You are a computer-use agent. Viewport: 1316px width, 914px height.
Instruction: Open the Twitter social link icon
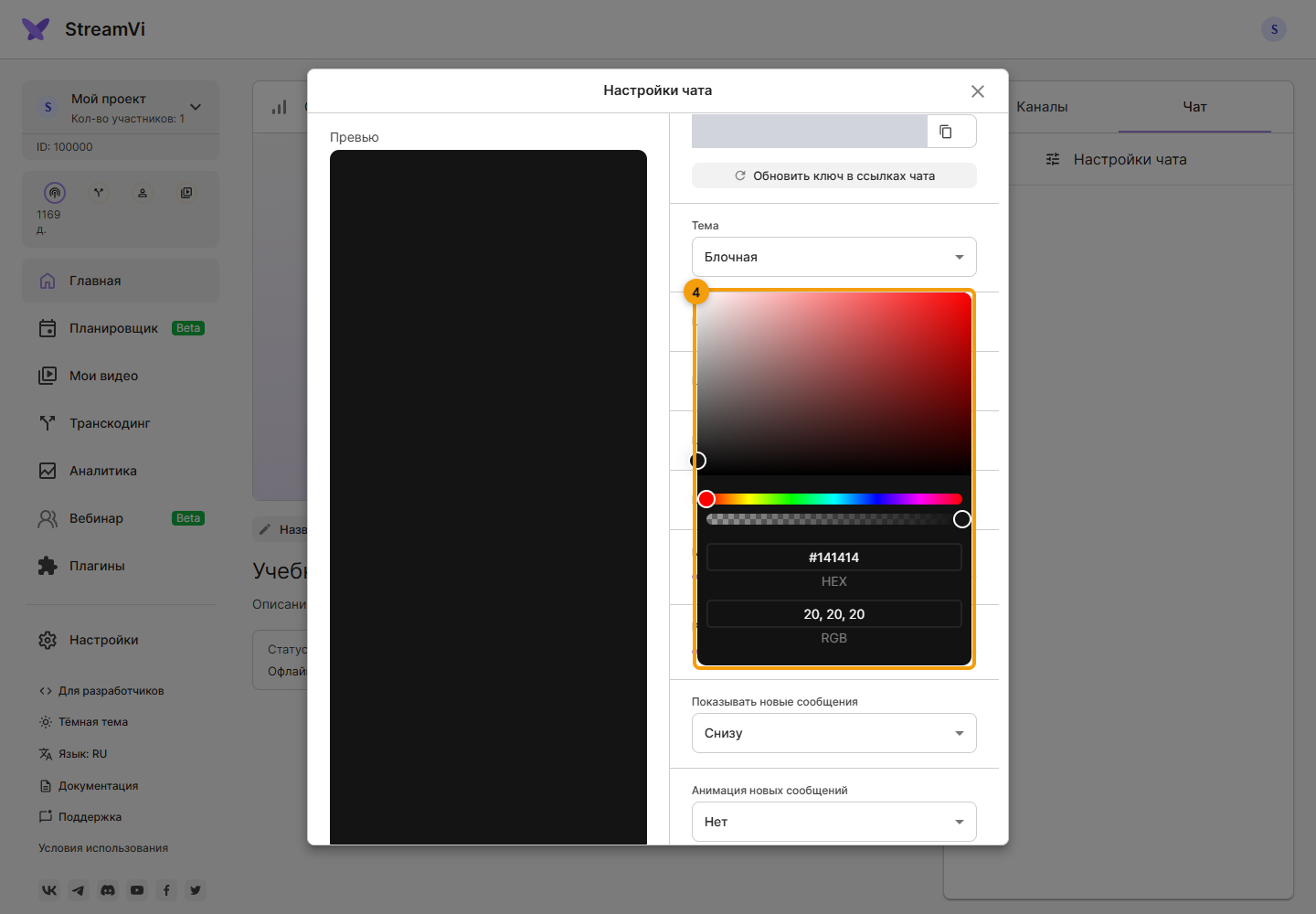pos(196,890)
